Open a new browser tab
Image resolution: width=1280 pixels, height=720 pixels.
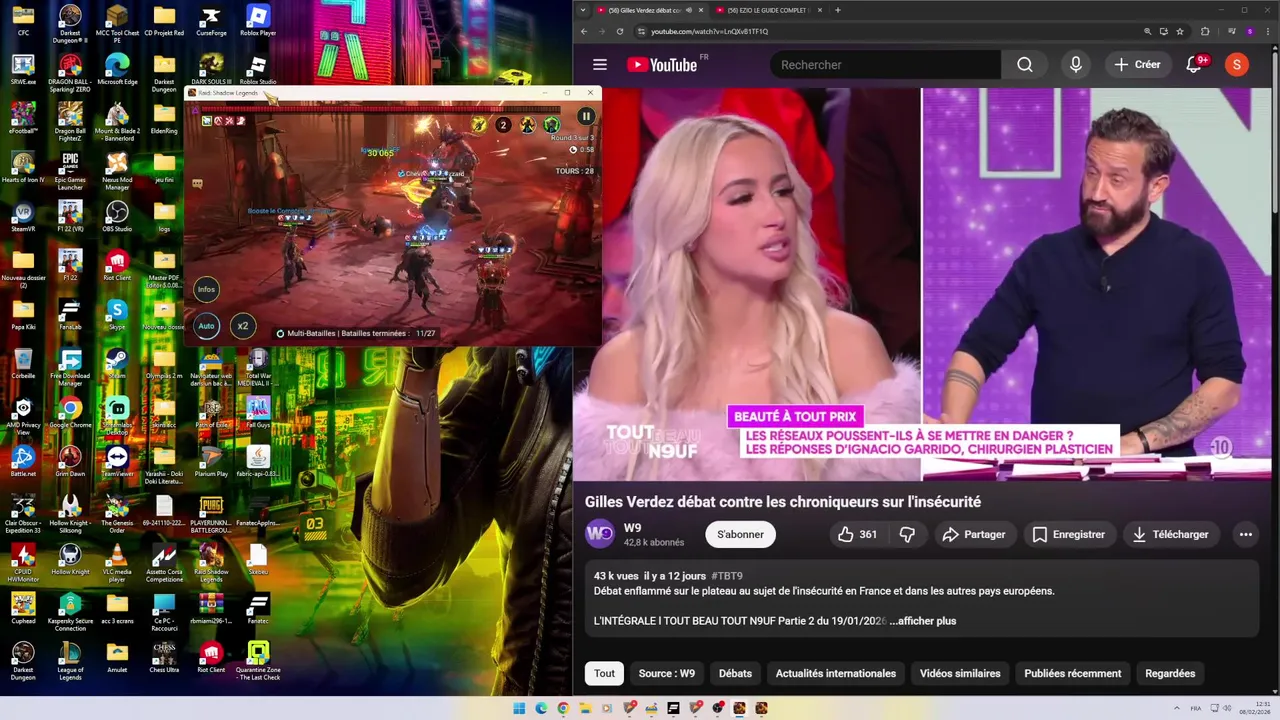pyautogui.click(x=838, y=10)
